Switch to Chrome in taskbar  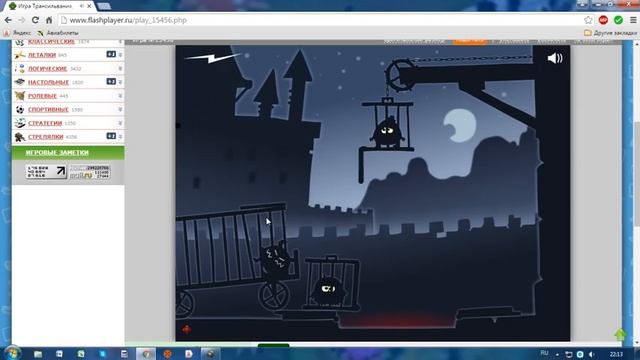tap(146, 354)
